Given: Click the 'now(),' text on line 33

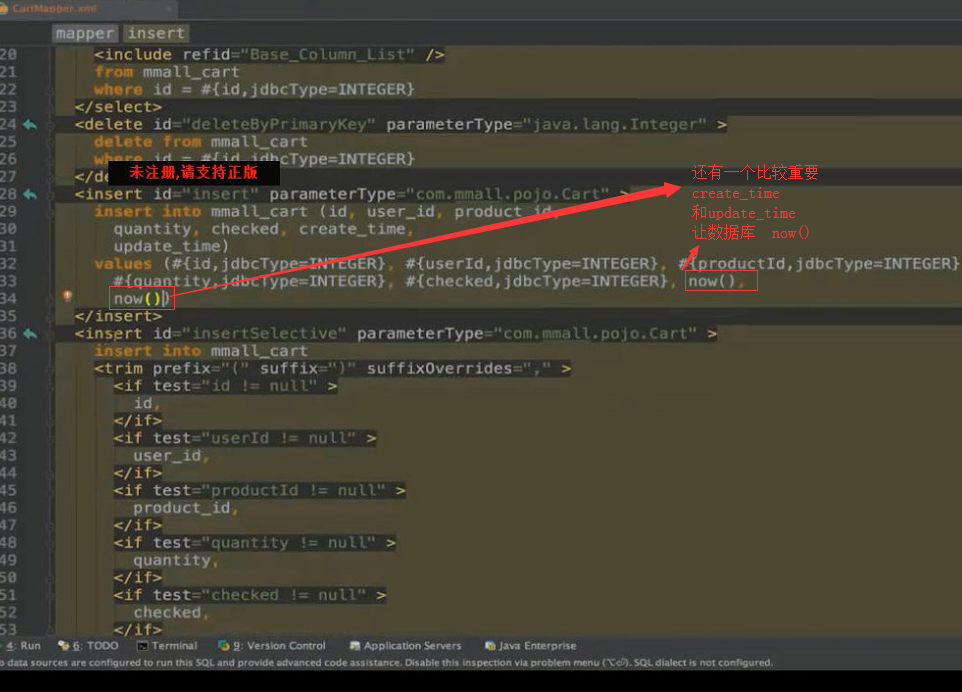Looking at the screenshot, I should 717,282.
